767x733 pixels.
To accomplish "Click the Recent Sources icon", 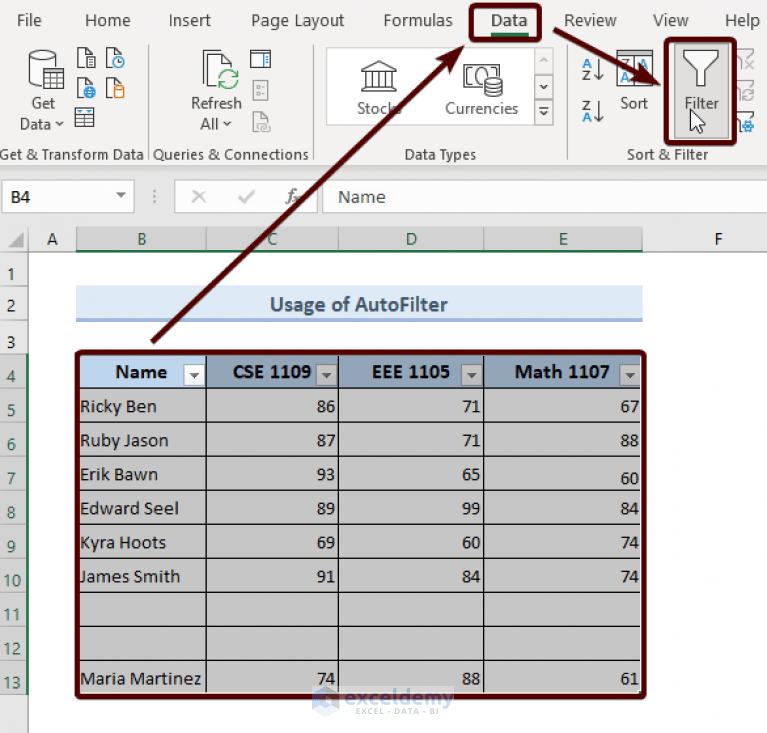I will point(115,58).
